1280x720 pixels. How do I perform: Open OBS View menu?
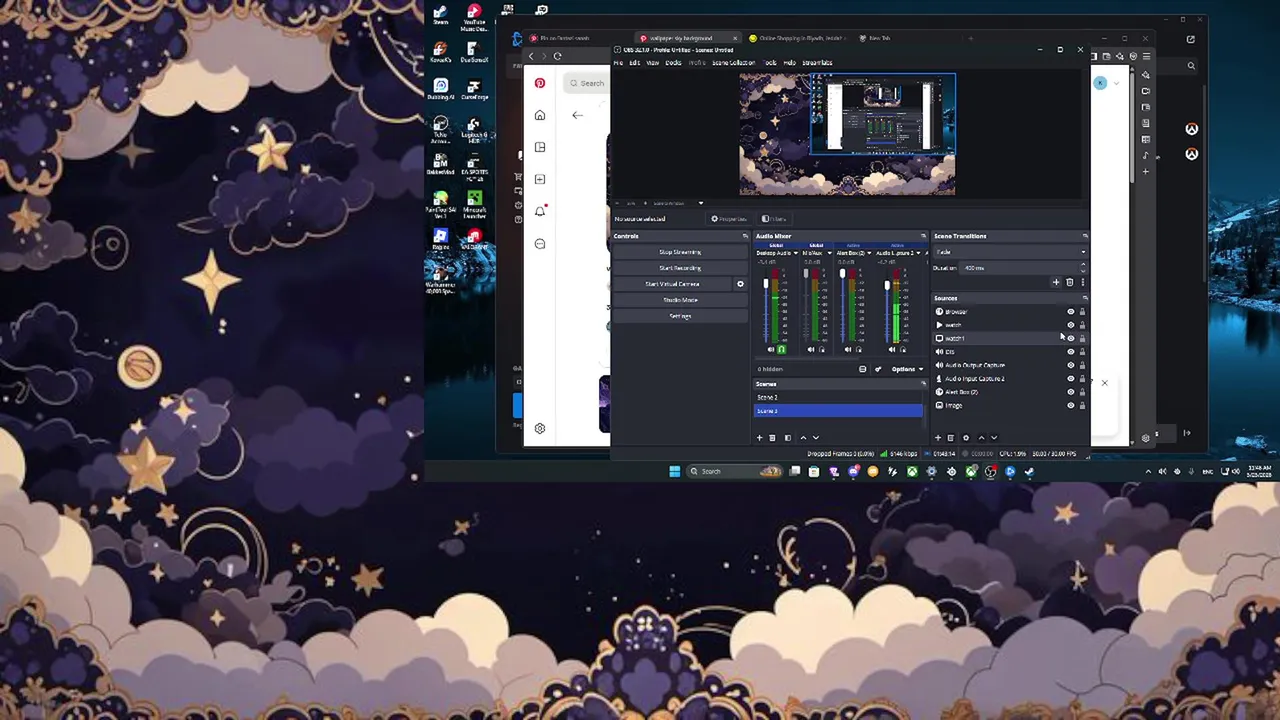652,62
